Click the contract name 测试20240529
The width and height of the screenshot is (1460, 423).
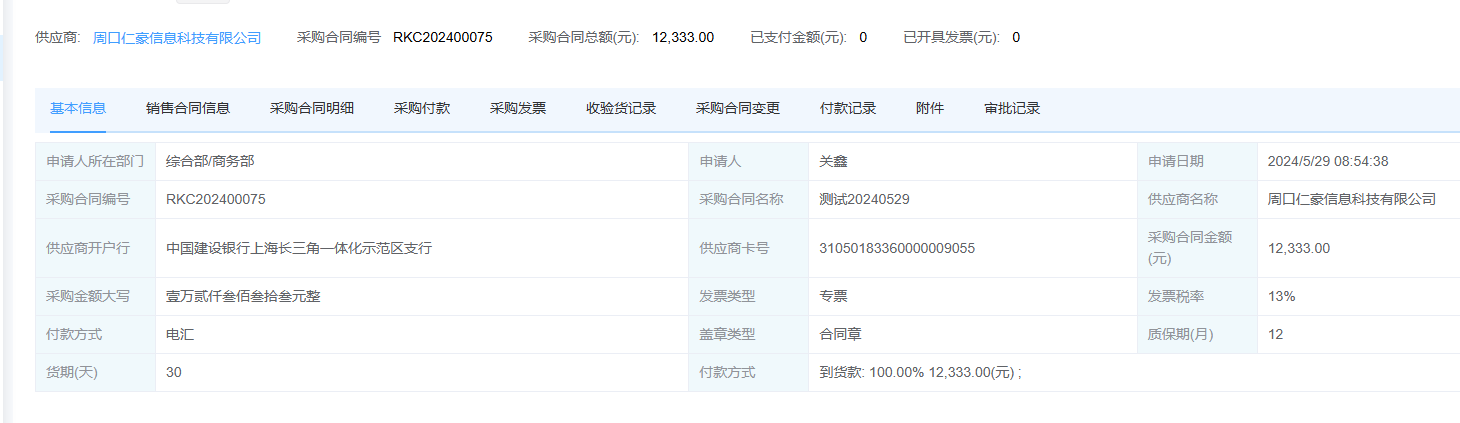pos(864,199)
